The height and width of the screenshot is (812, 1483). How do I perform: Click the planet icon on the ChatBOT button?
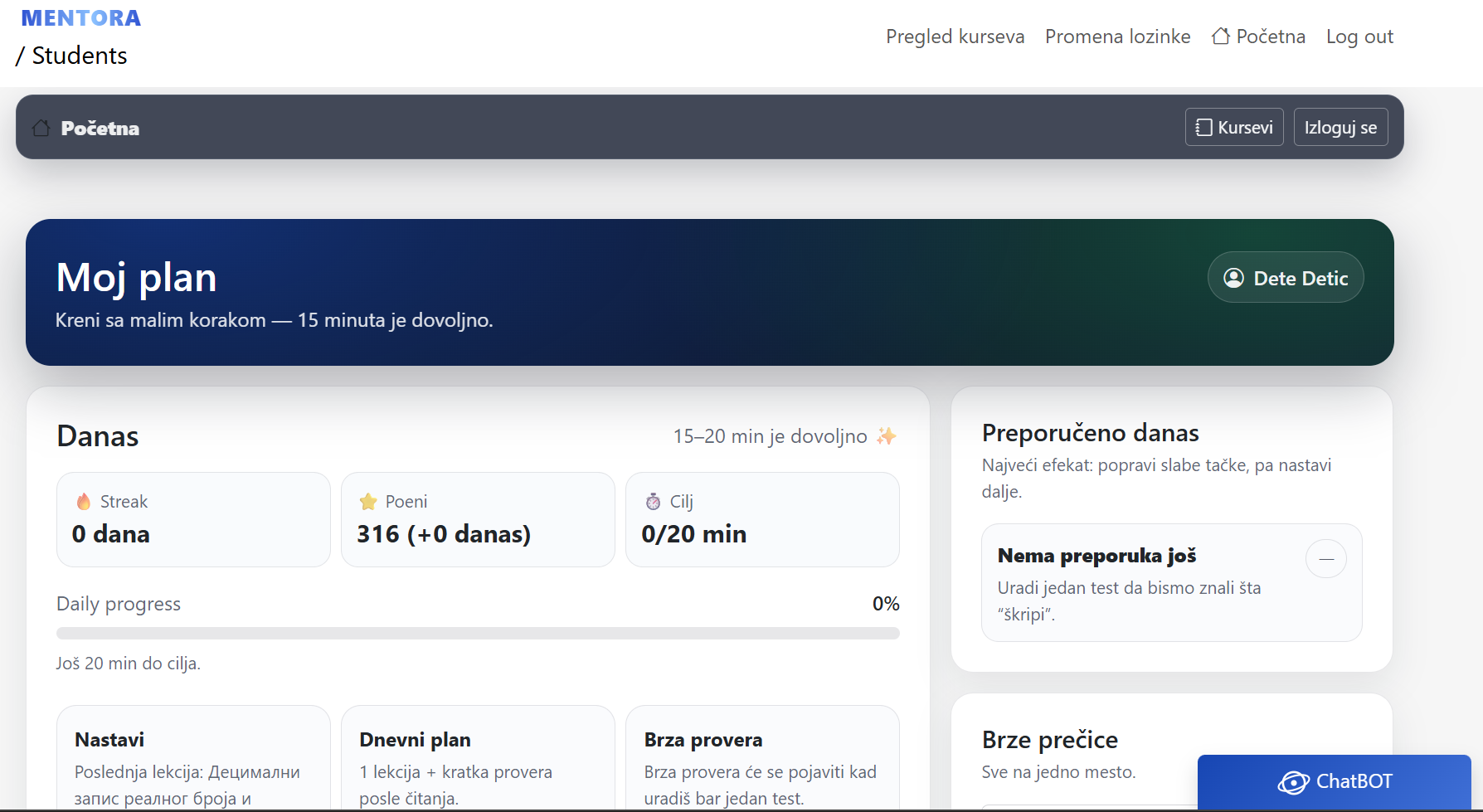point(1293,782)
